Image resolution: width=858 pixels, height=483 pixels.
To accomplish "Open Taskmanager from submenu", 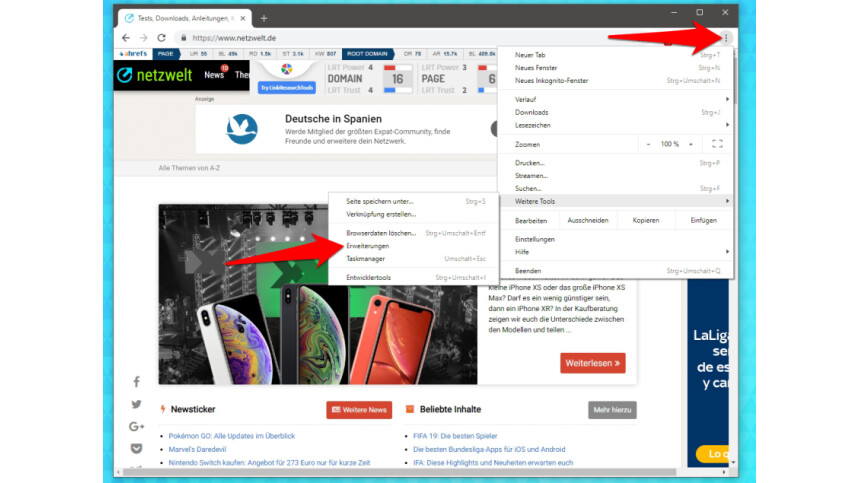I will (414, 259).
